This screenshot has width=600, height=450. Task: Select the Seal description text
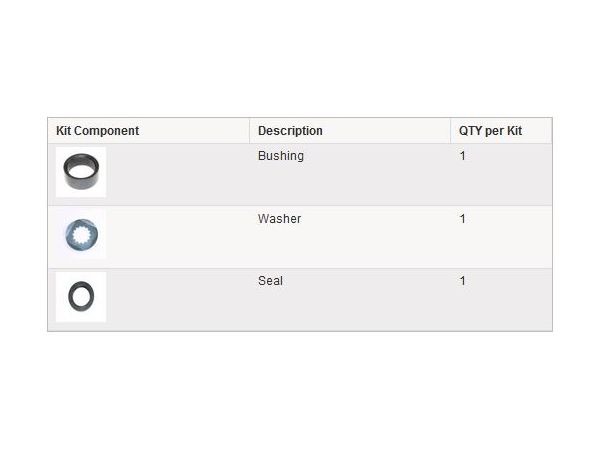(x=270, y=281)
